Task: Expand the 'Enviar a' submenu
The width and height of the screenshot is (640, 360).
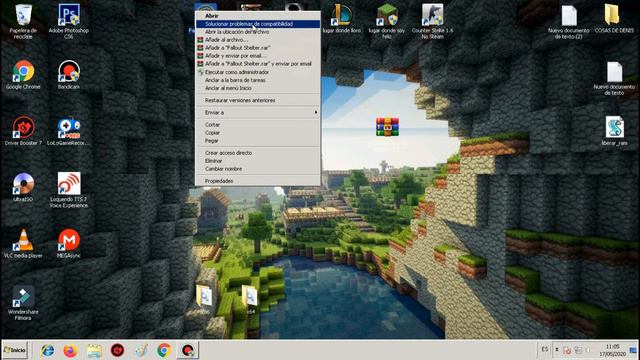Action: click(258, 112)
